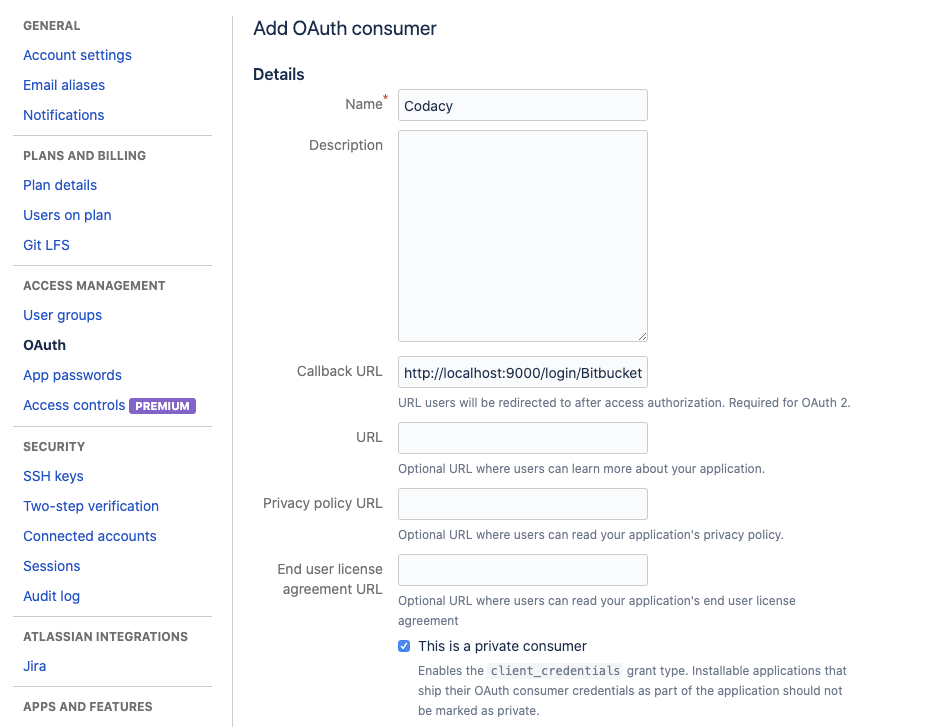
Task: Click the Callback URL field
Action: (522, 371)
